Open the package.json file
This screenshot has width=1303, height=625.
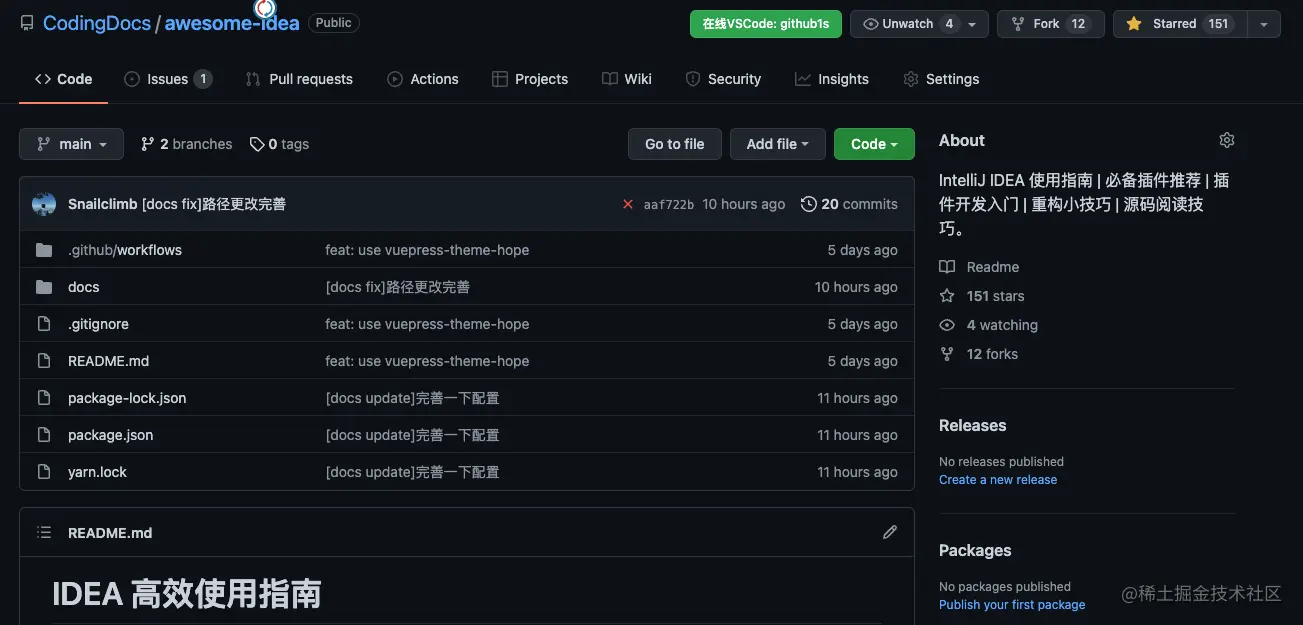[110, 435]
